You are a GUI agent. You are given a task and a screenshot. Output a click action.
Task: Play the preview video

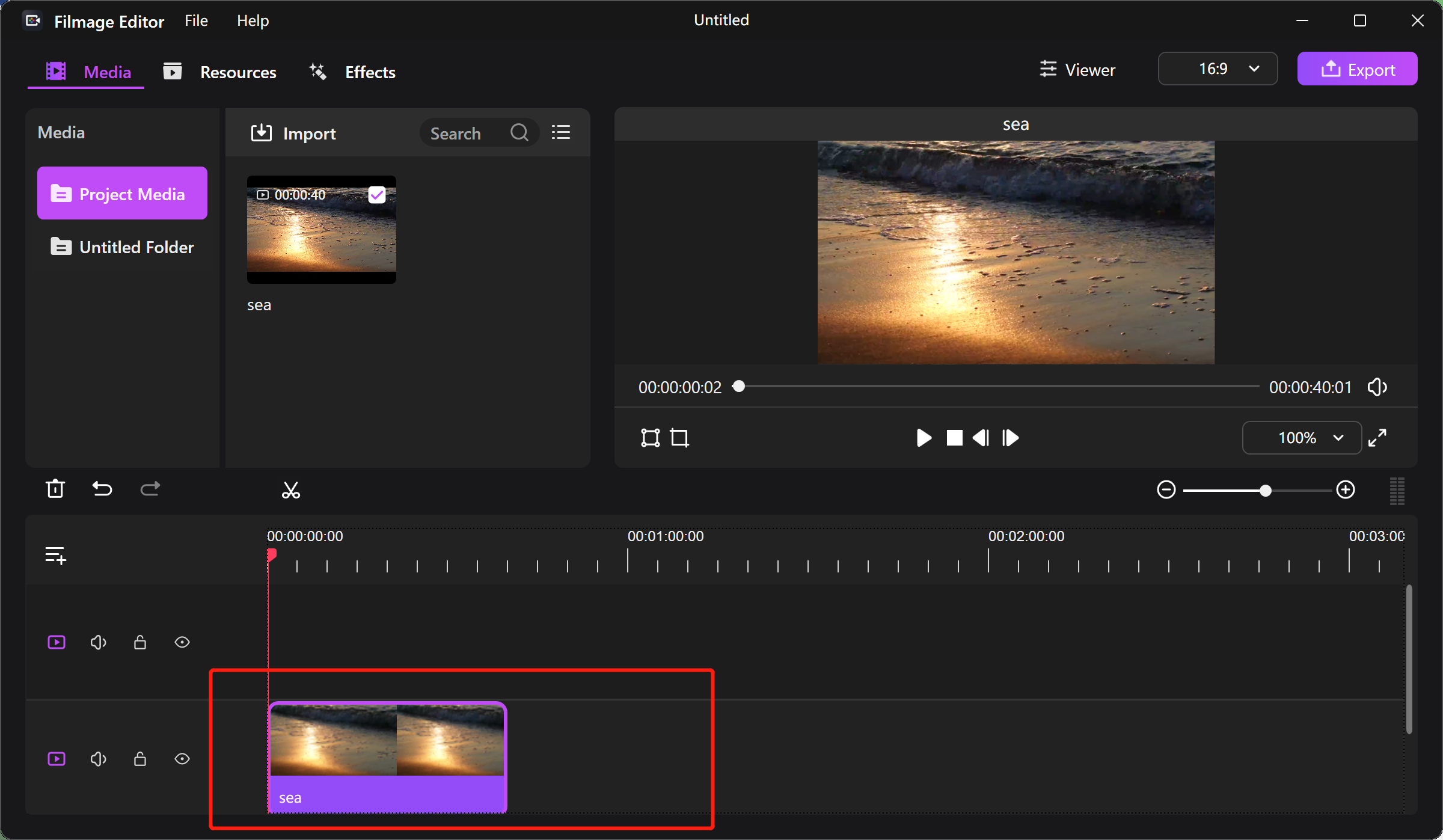point(924,438)
